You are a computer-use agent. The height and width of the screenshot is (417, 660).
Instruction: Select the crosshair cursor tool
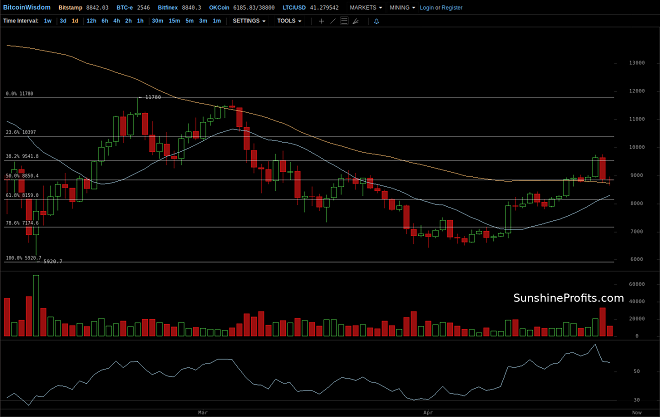pyautogui.click(x=321, y=21)
